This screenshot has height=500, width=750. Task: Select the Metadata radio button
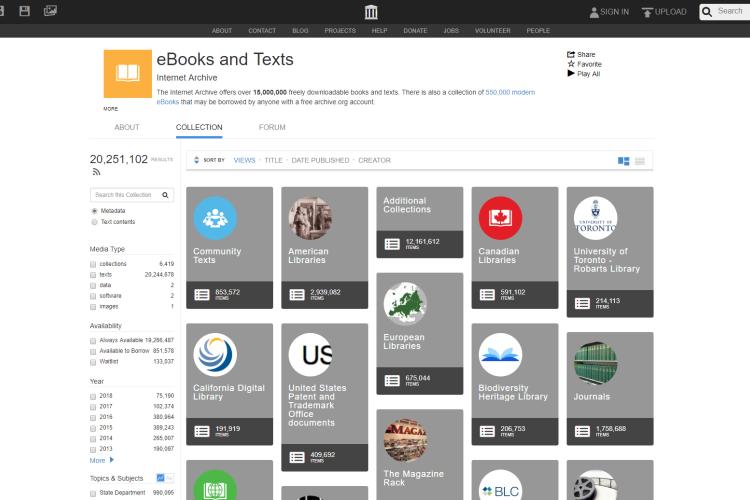point(94,211)
